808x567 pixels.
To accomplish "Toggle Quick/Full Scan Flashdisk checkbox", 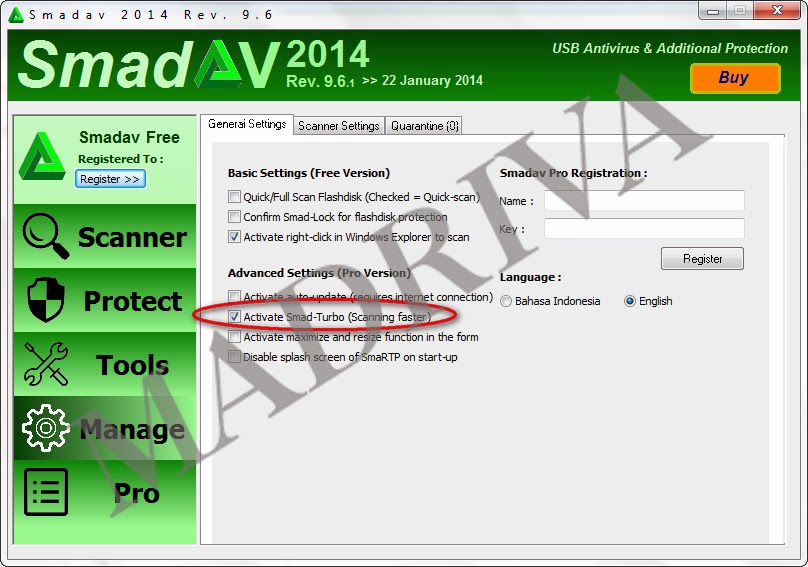I will (x=234, y=196).
